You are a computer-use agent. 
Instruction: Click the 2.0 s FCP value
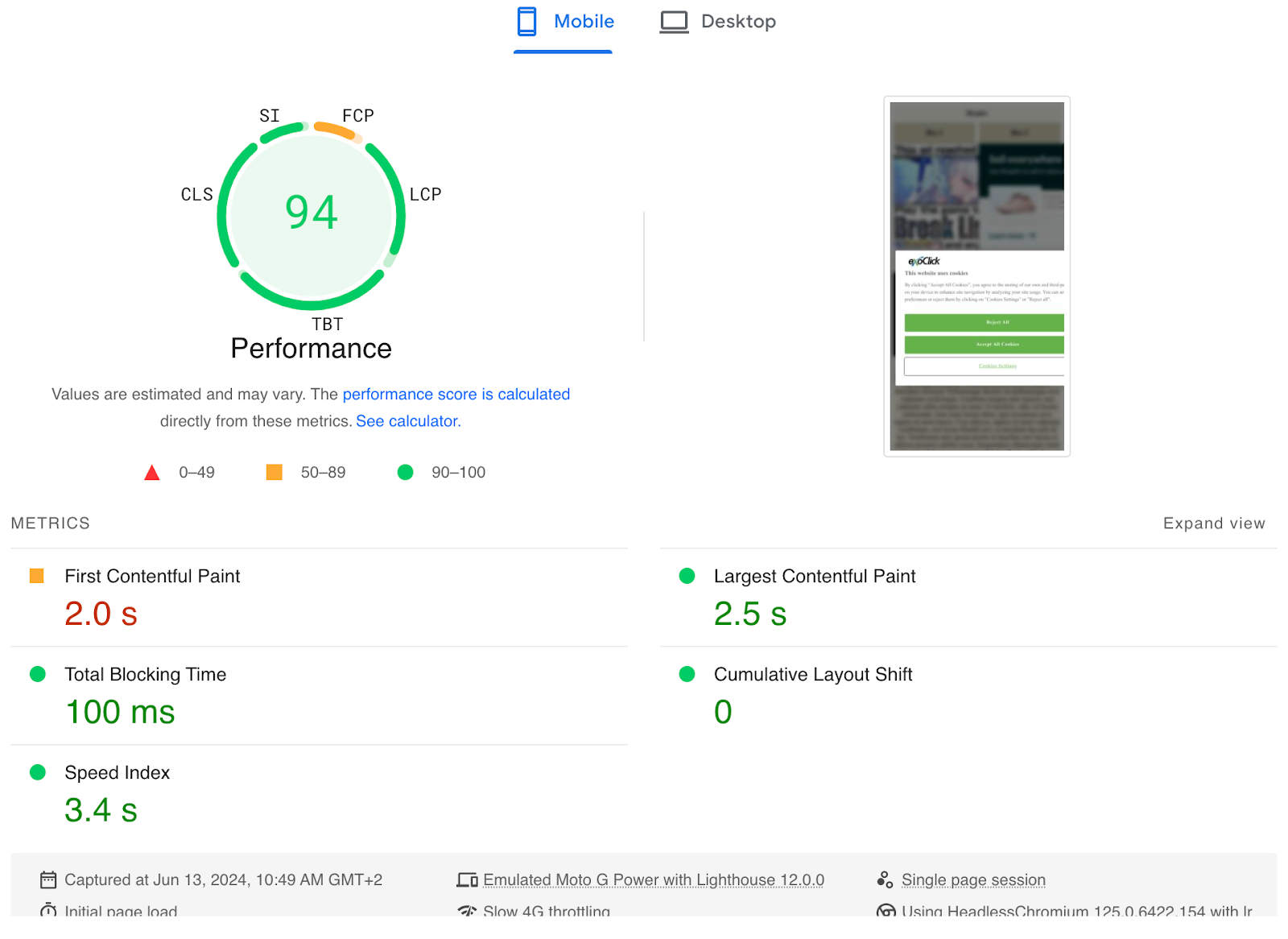pyautogui.click(x=101, y=614)
